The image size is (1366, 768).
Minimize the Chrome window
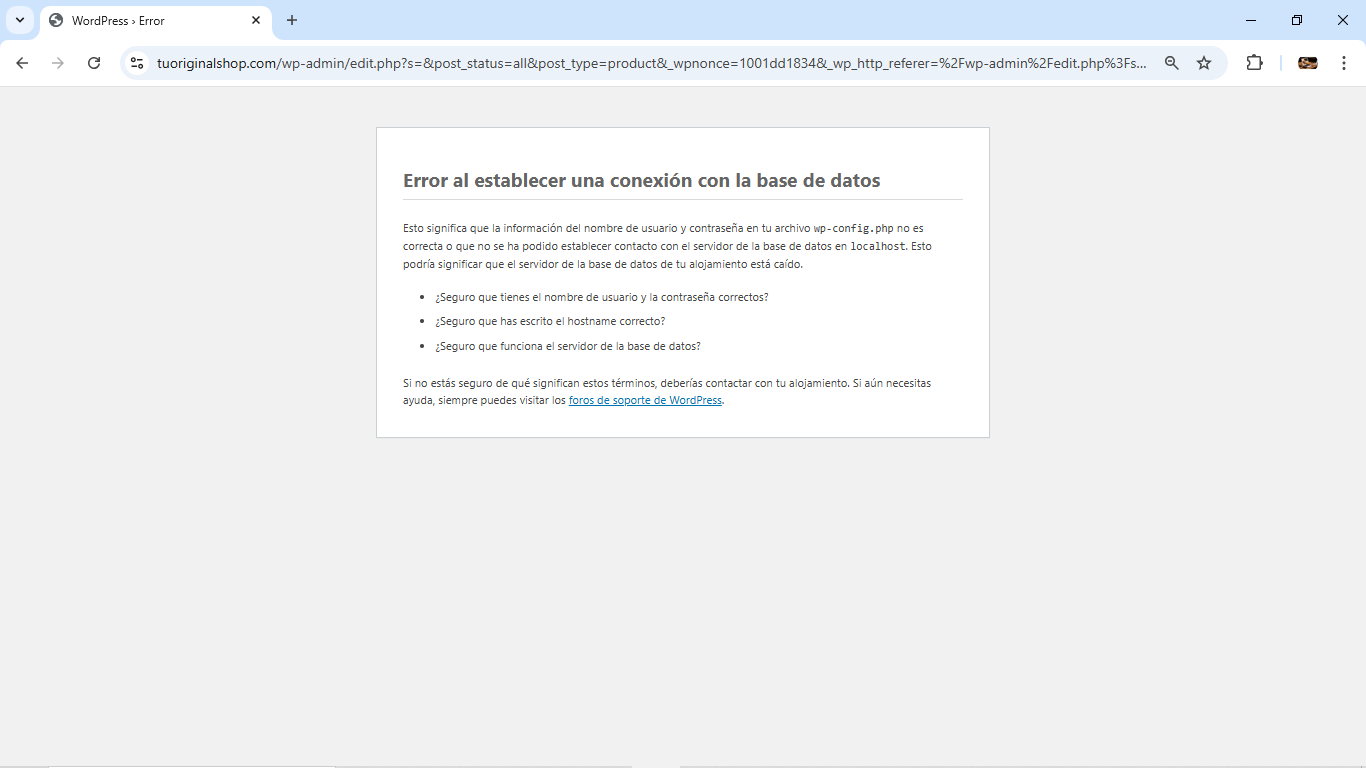(x=1251, y=20)
